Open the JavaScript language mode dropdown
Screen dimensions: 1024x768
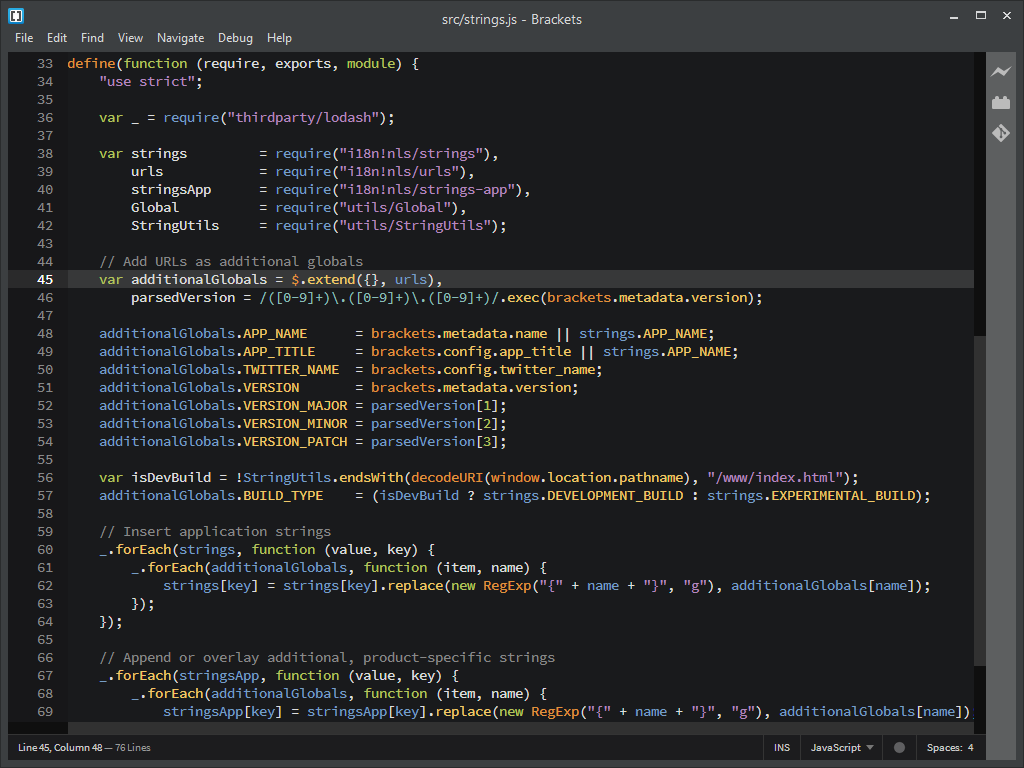tap(842, 748)
